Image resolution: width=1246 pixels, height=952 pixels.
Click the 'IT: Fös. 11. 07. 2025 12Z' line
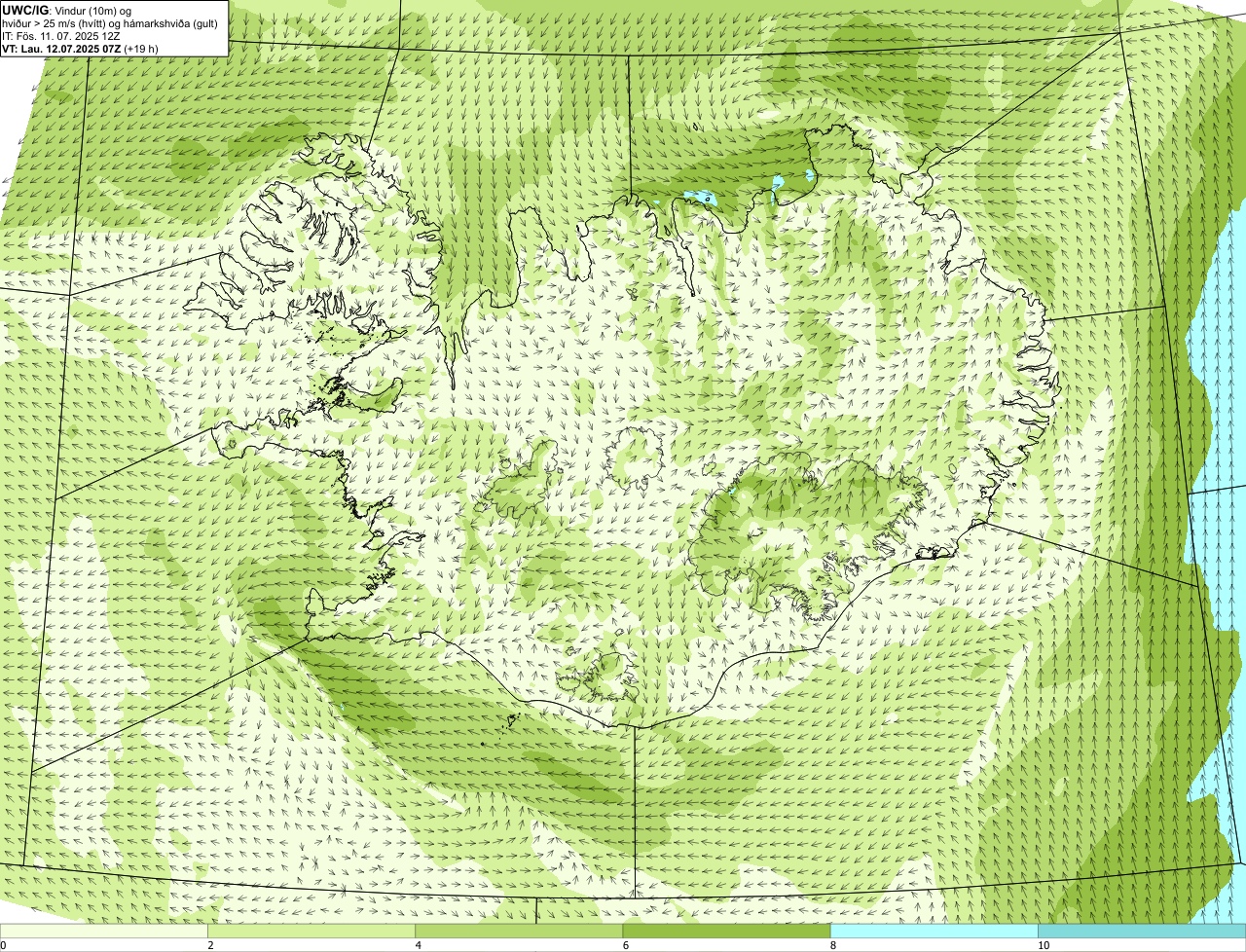point(61,35)
